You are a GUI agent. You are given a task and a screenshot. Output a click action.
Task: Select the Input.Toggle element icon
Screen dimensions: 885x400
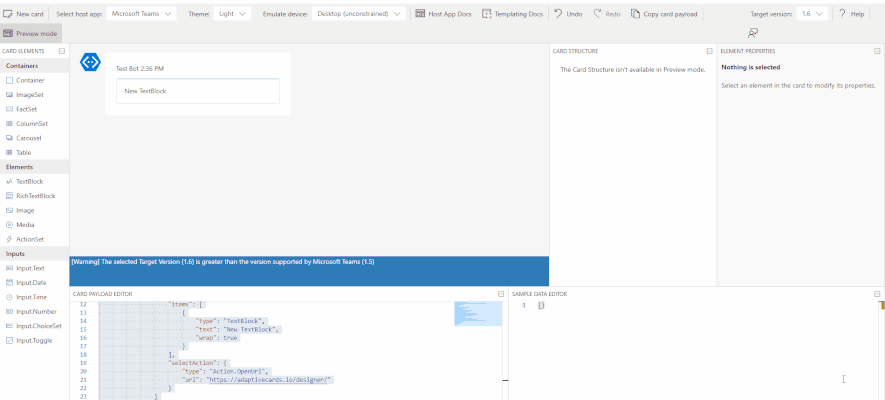[9, 340]
